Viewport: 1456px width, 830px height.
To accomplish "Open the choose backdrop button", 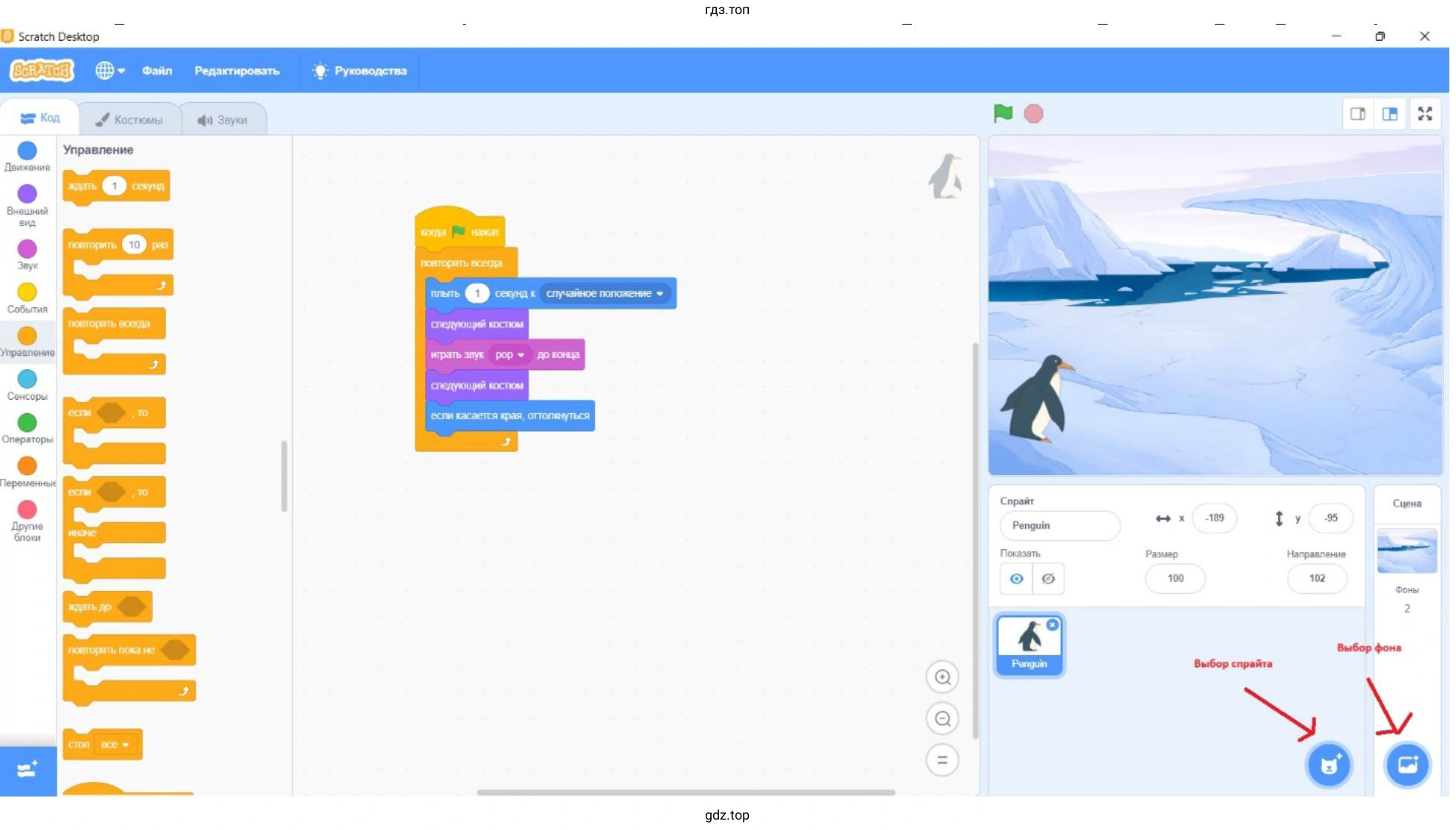I will point(1406,764).
